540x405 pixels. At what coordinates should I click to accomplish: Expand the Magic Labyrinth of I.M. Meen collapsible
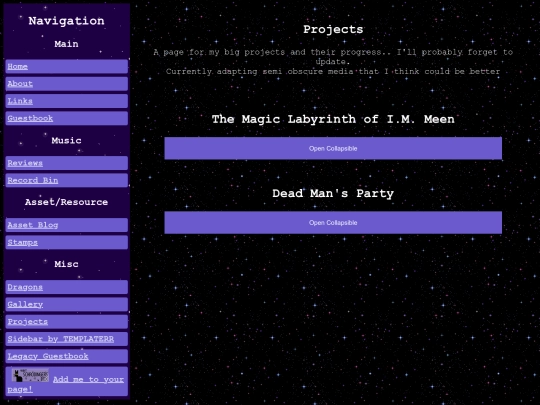click(333, 148)
